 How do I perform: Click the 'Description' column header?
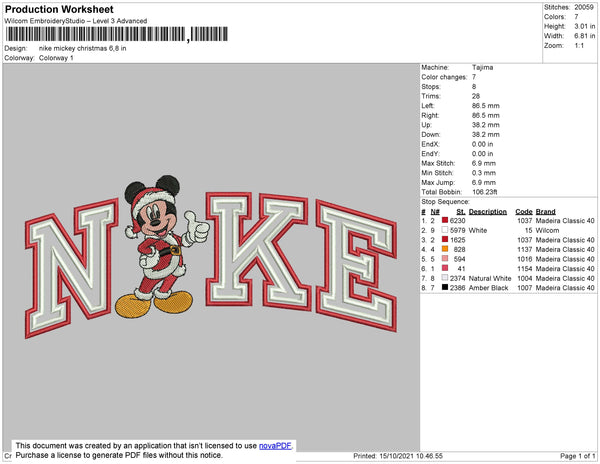pyautogui.click(x=488, y=212)
